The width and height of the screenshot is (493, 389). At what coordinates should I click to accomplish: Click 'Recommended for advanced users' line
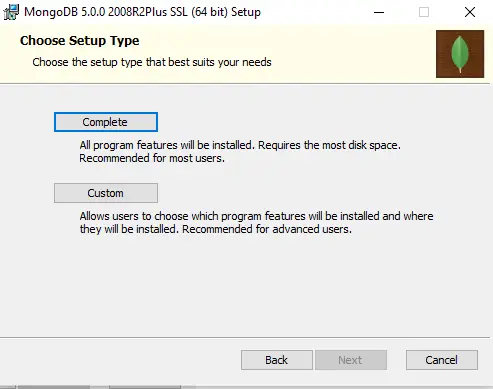click(x=267, y=229)
